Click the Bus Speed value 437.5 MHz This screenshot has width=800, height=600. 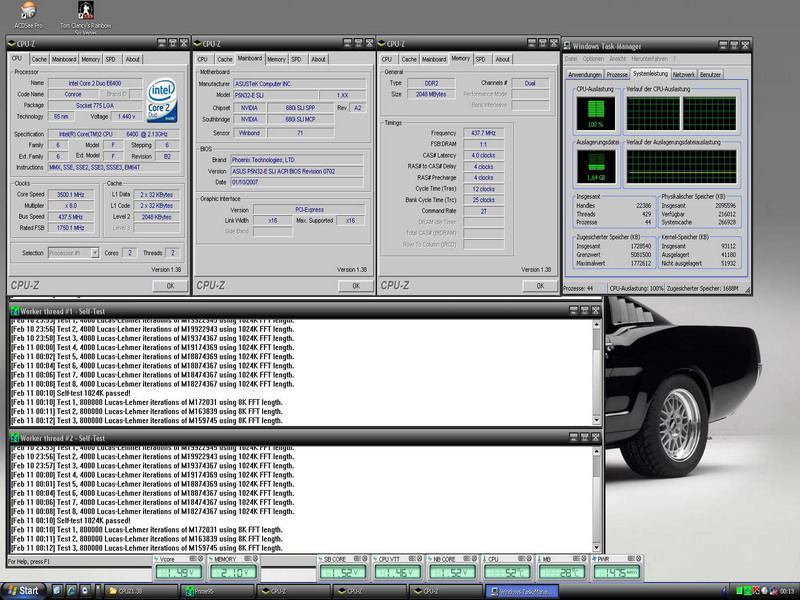click(71, 217)
